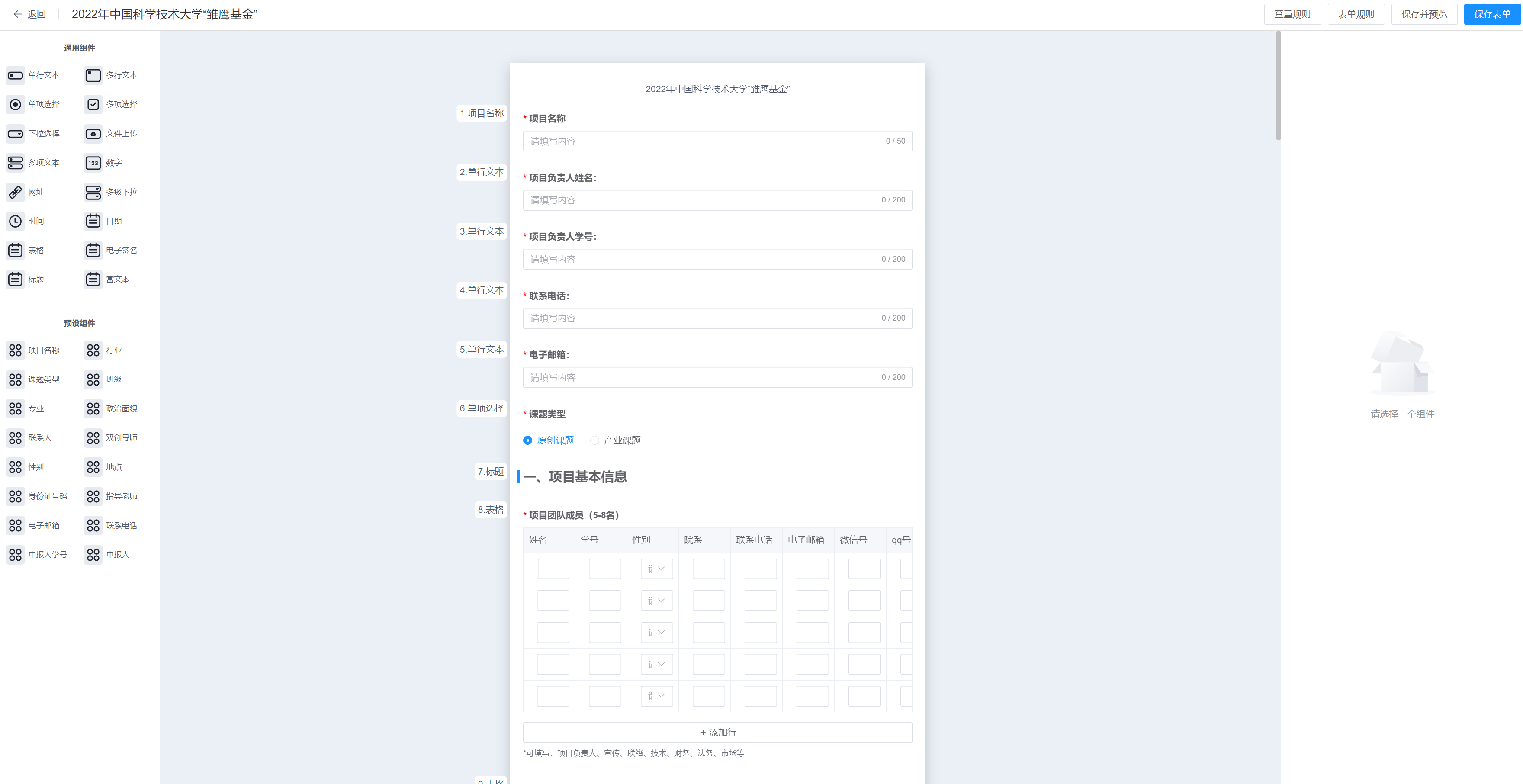Insert the 多级下拉 component icon
The width and height of the screenshot is (1523, 784).
coord(93,192)
